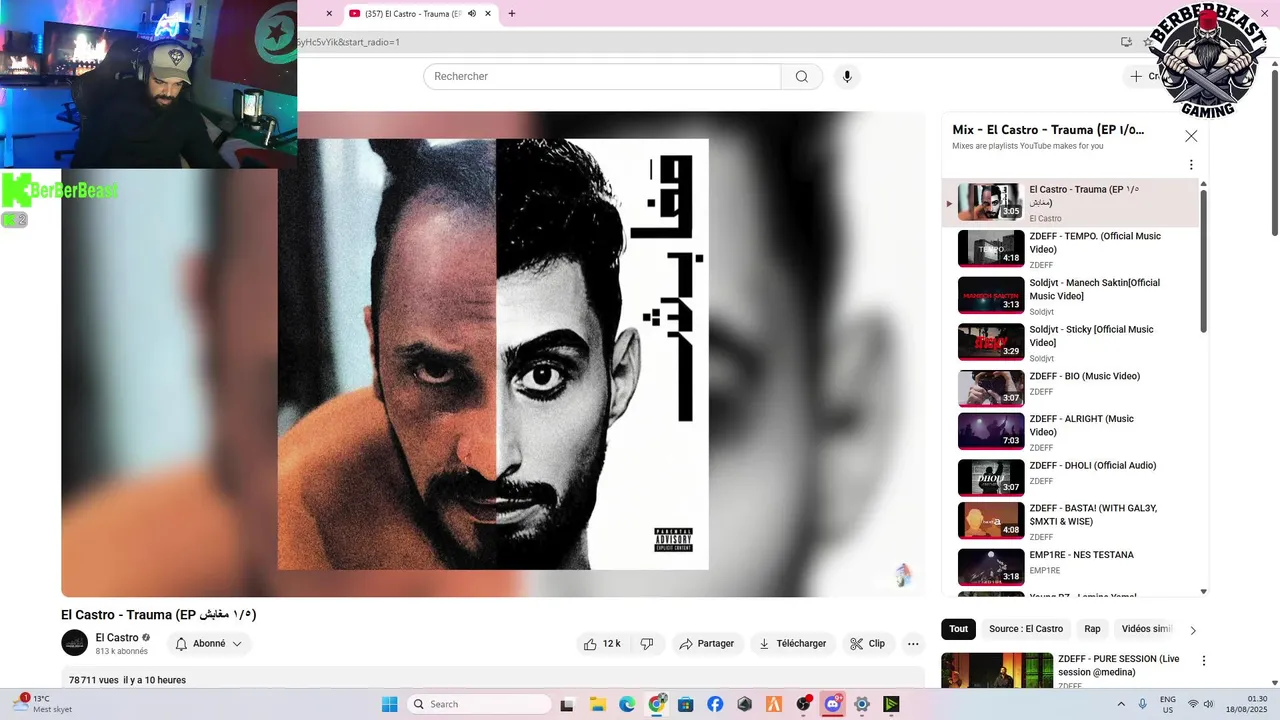Viewport: 1280px width, 720px height.
Task: Open Settings gear app in taskbar
Action: click(x=862, y=704)
